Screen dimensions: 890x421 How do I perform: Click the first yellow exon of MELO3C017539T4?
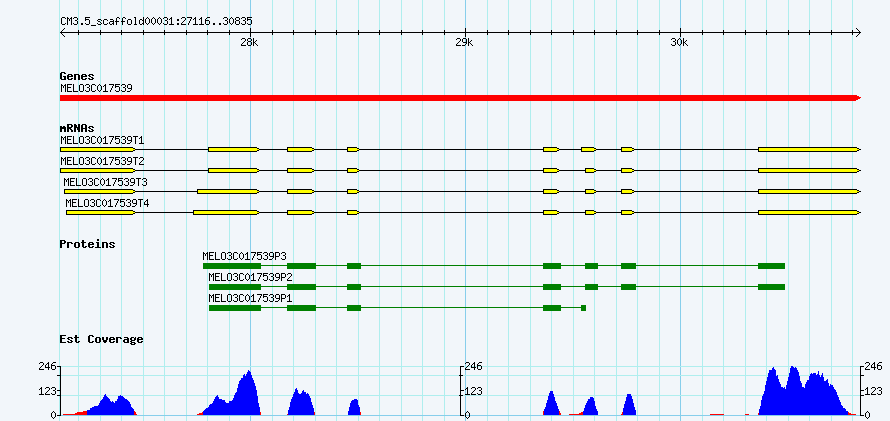(100, 213)
